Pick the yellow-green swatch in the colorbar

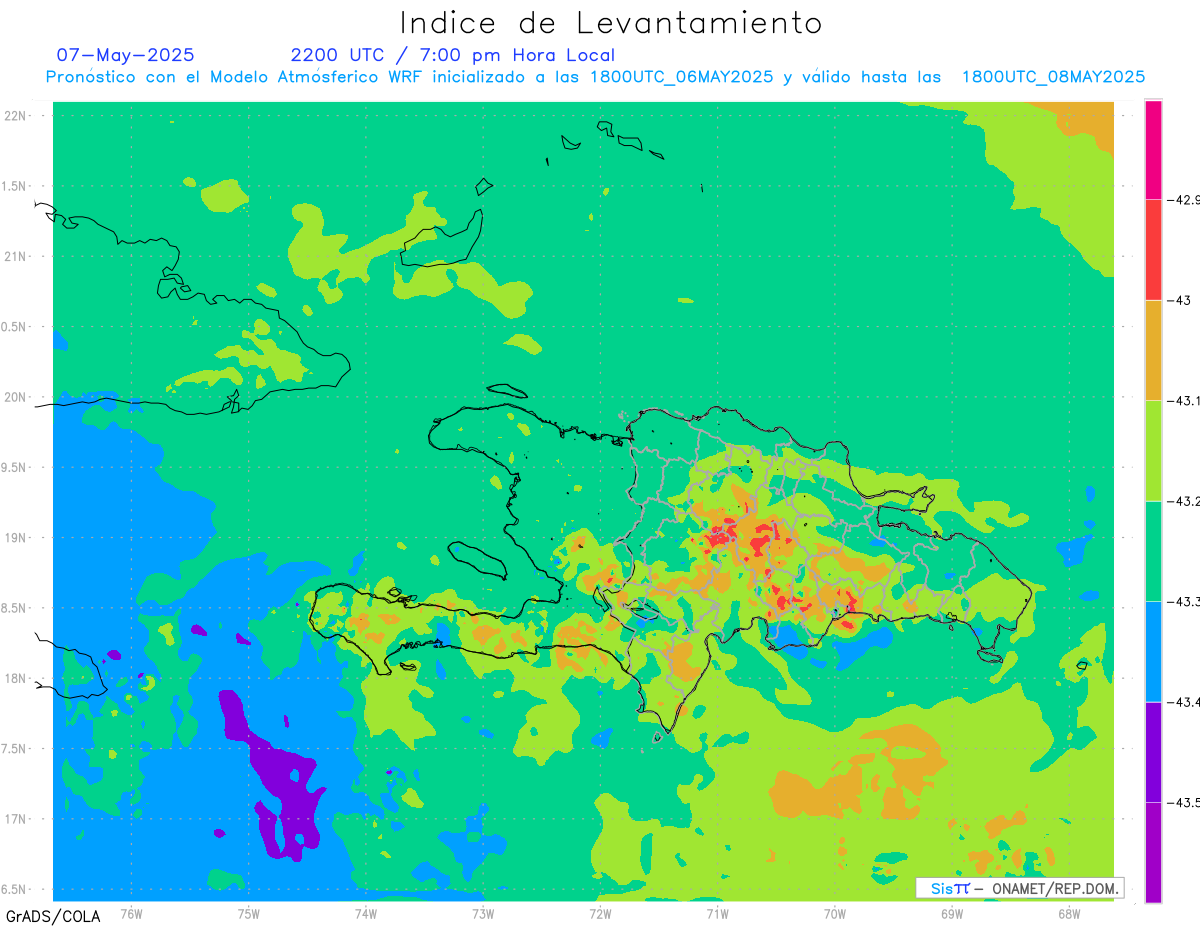[1153, 450]
